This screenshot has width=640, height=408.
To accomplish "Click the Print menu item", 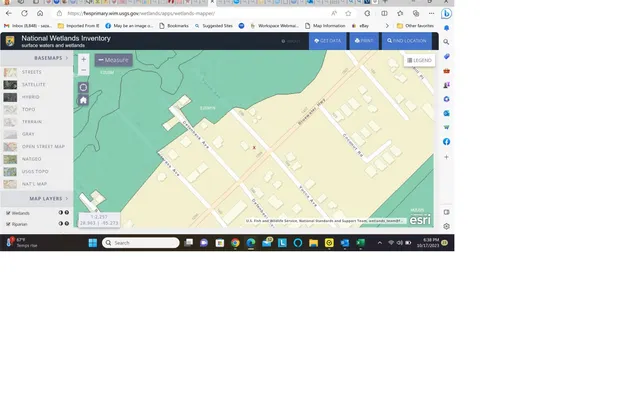I will click(x=362, y=41).
